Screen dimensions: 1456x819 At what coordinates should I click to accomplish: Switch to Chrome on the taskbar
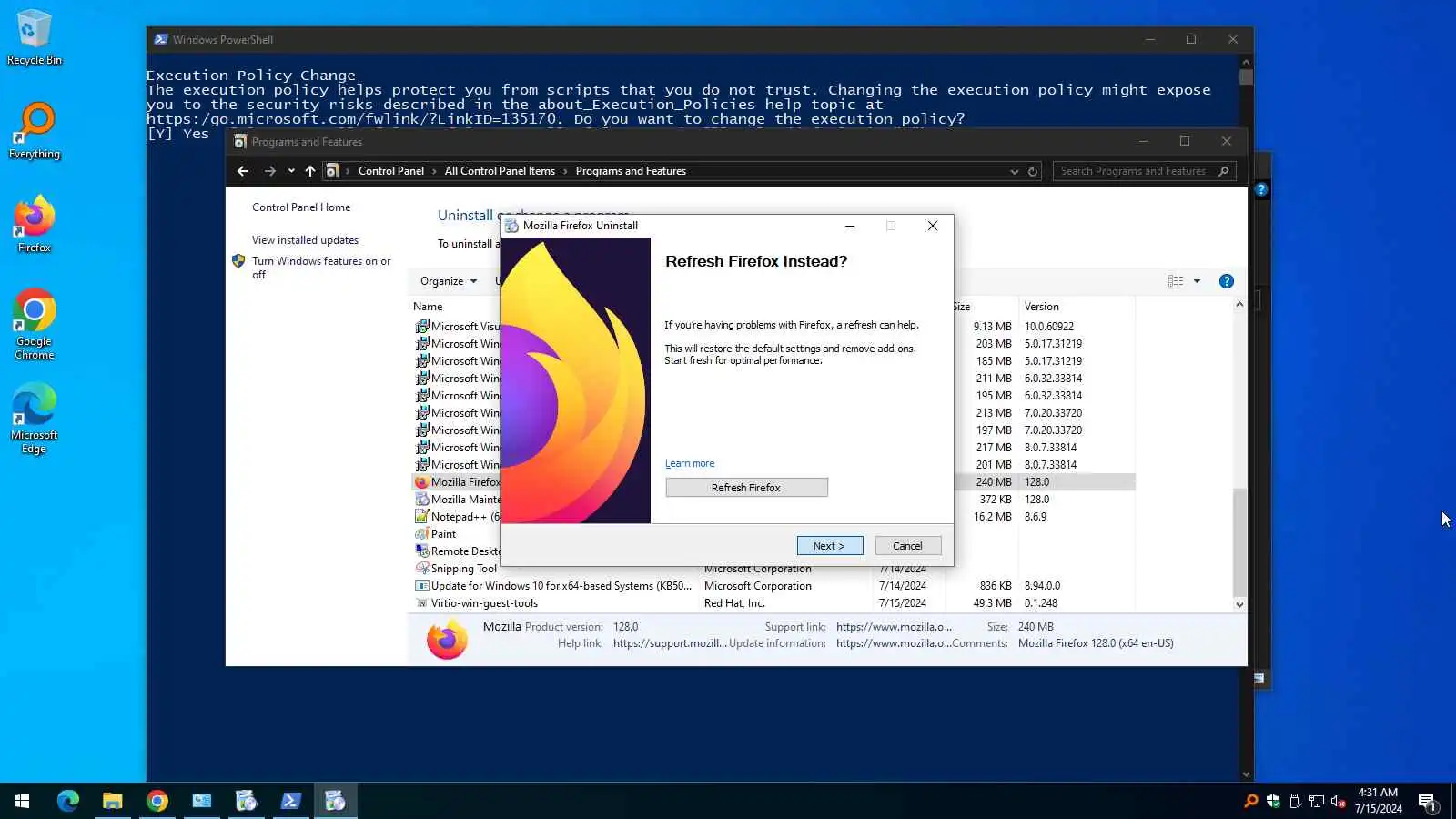pos(157,801)
